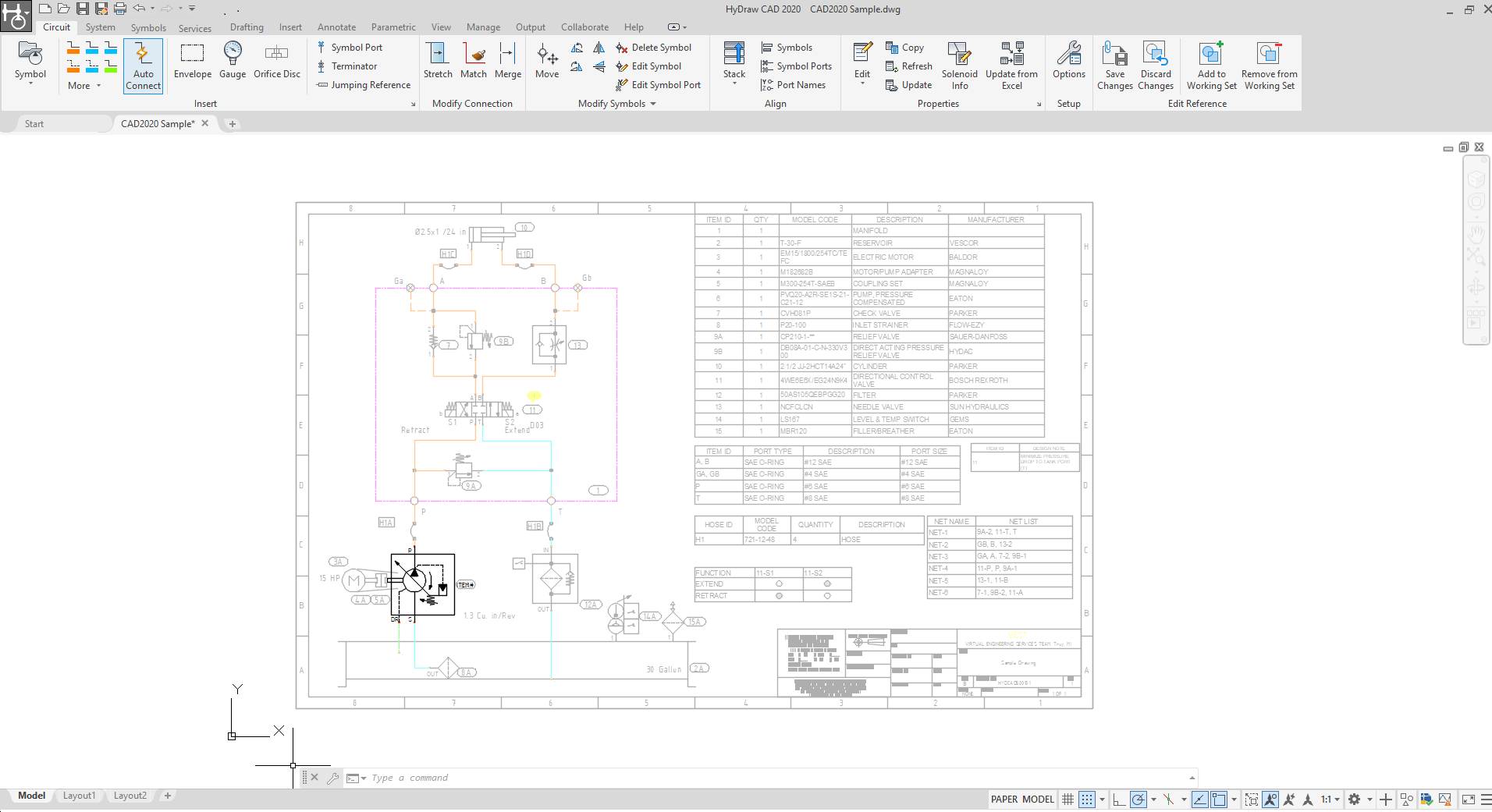Click the Terminator button

pos(347,66)
